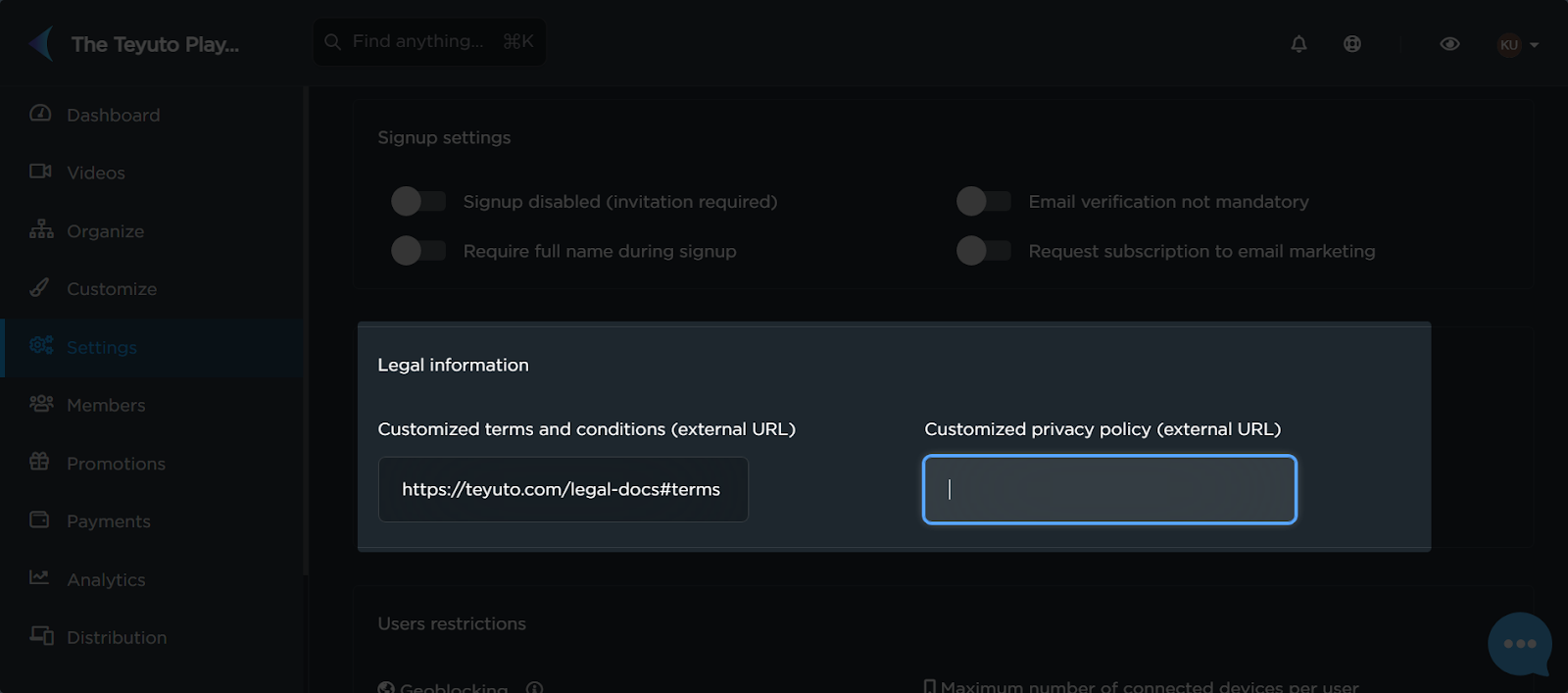
Task: Focus the privacy policy URL field
Action: coord(1109,489)
